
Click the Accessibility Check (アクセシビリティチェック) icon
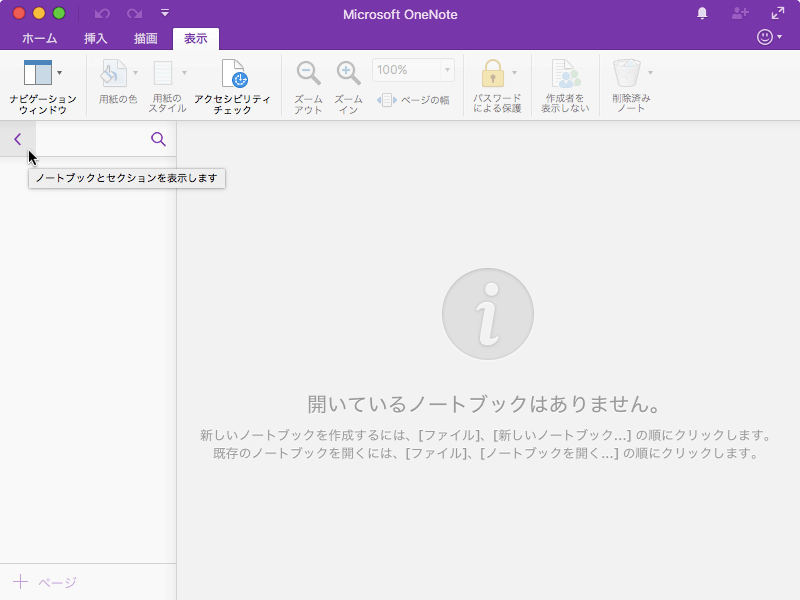233,74
